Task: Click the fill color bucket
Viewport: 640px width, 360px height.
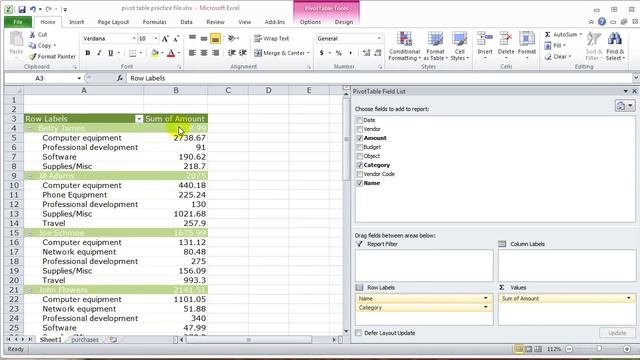Action: click(155, 53)
